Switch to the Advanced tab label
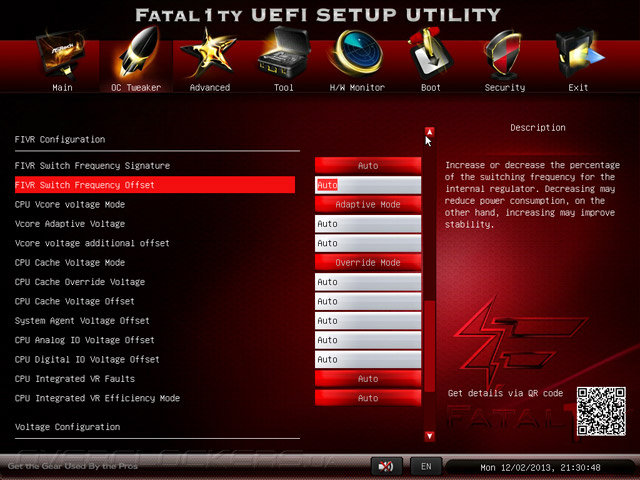Viewport: 640px width, 480px height. click(210, 87)
